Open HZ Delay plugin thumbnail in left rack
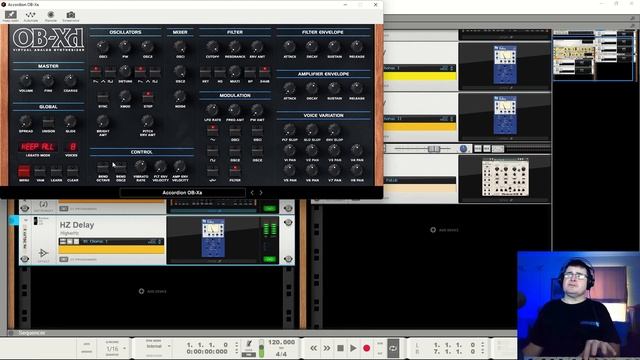 tap(213, 238)
